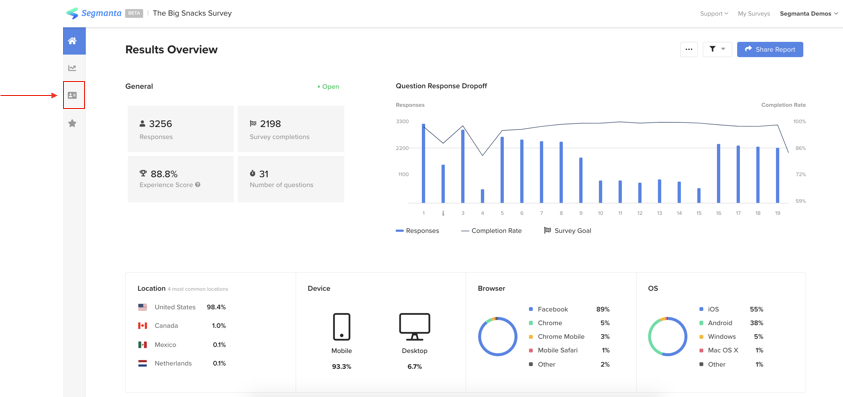Click the Segmanta logo
843x397 pixels.
[x=94, y=13]
